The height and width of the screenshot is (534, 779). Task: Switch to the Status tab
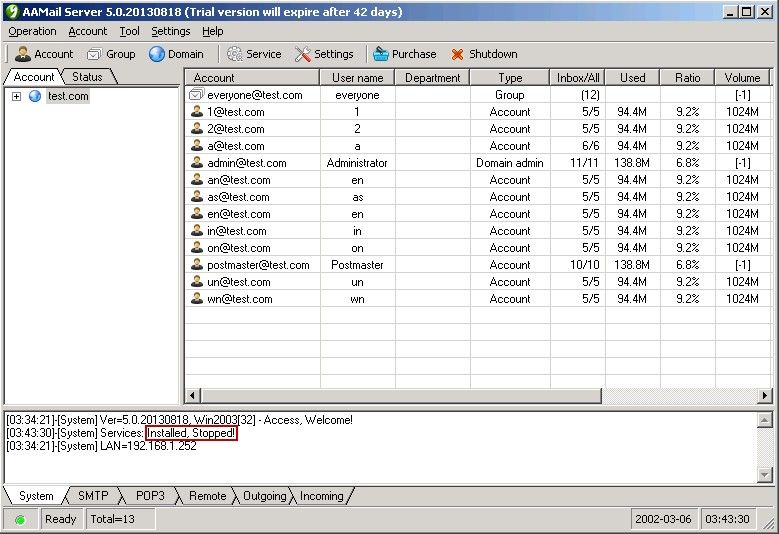87,77
